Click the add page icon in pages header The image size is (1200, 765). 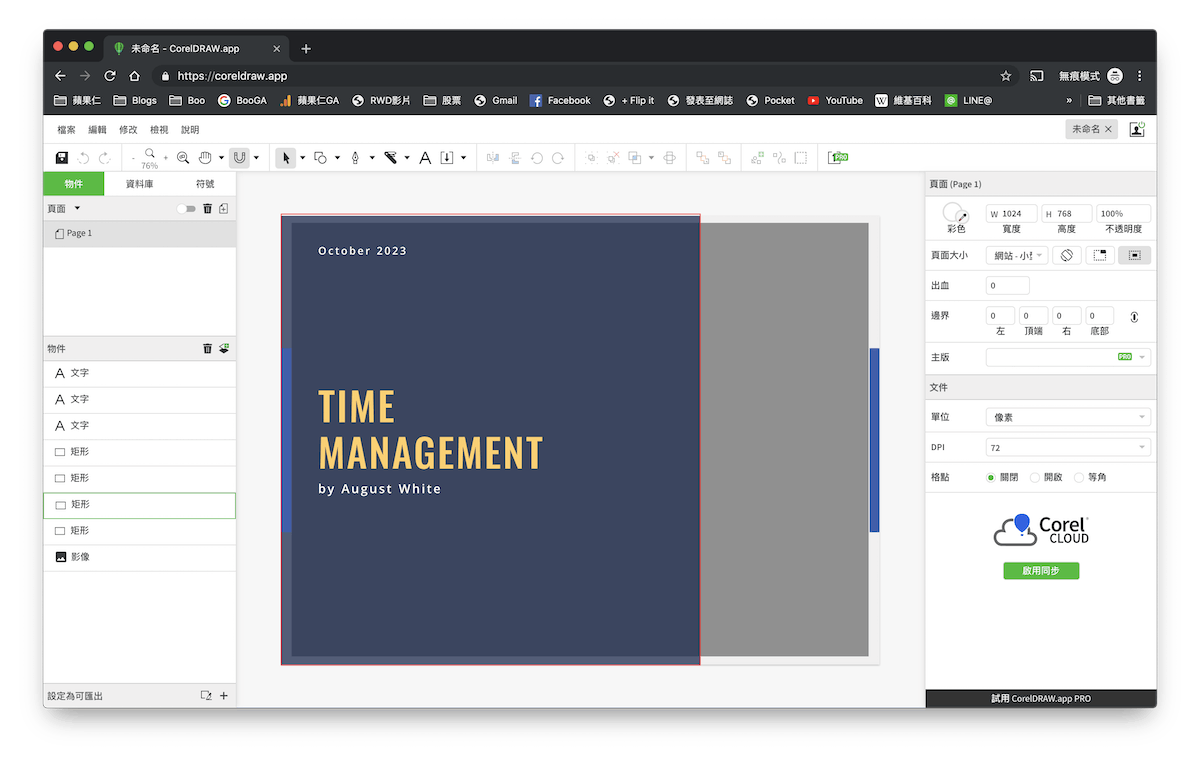[224, 208]
